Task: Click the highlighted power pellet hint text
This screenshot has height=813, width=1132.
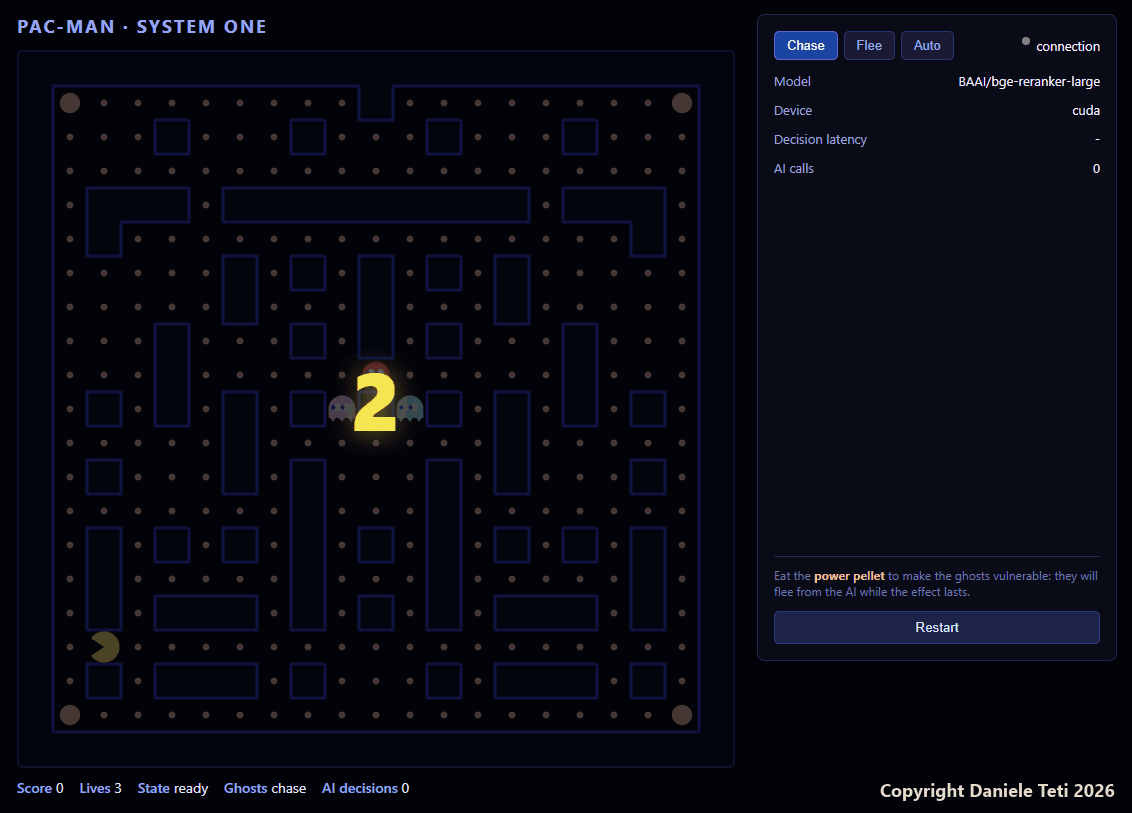Action: 849,576
